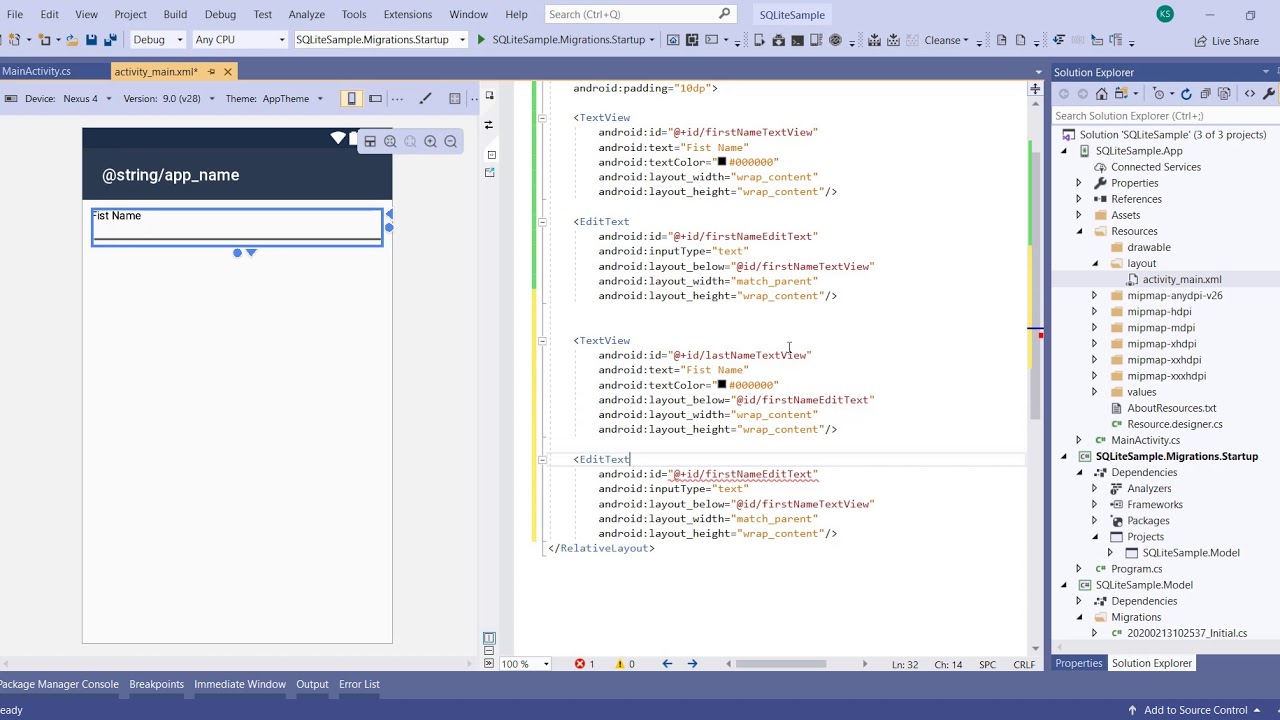Collapse the Resources folder

point(1079,231)
